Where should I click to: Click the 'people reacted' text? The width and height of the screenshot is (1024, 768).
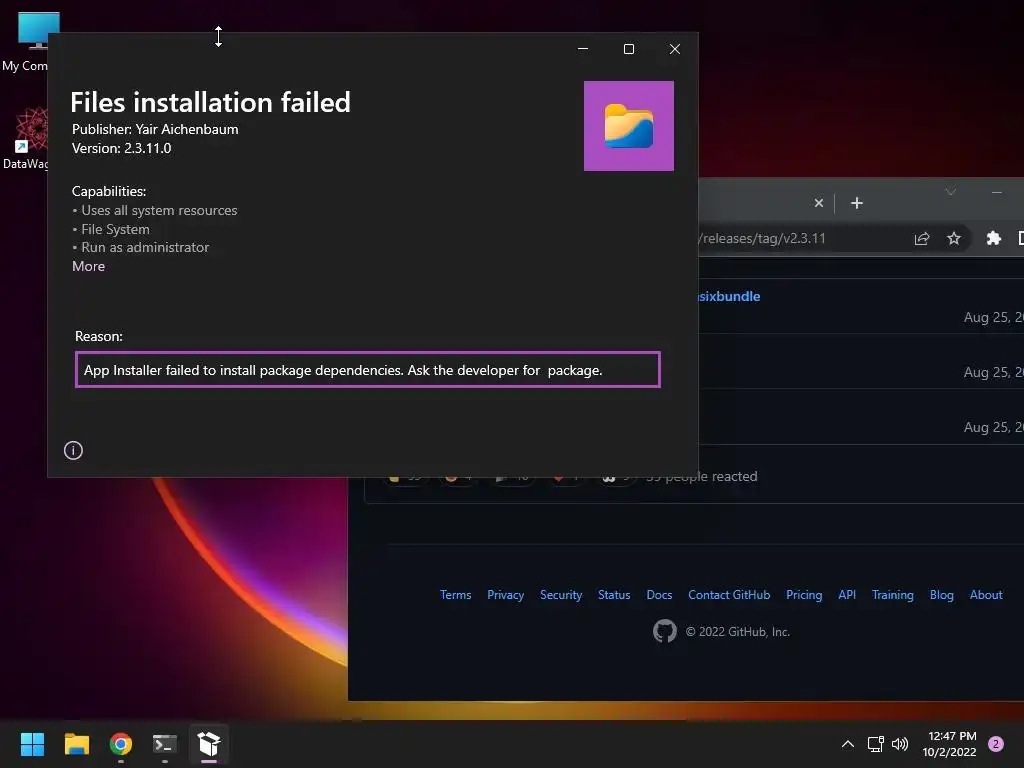coord(711,476)
